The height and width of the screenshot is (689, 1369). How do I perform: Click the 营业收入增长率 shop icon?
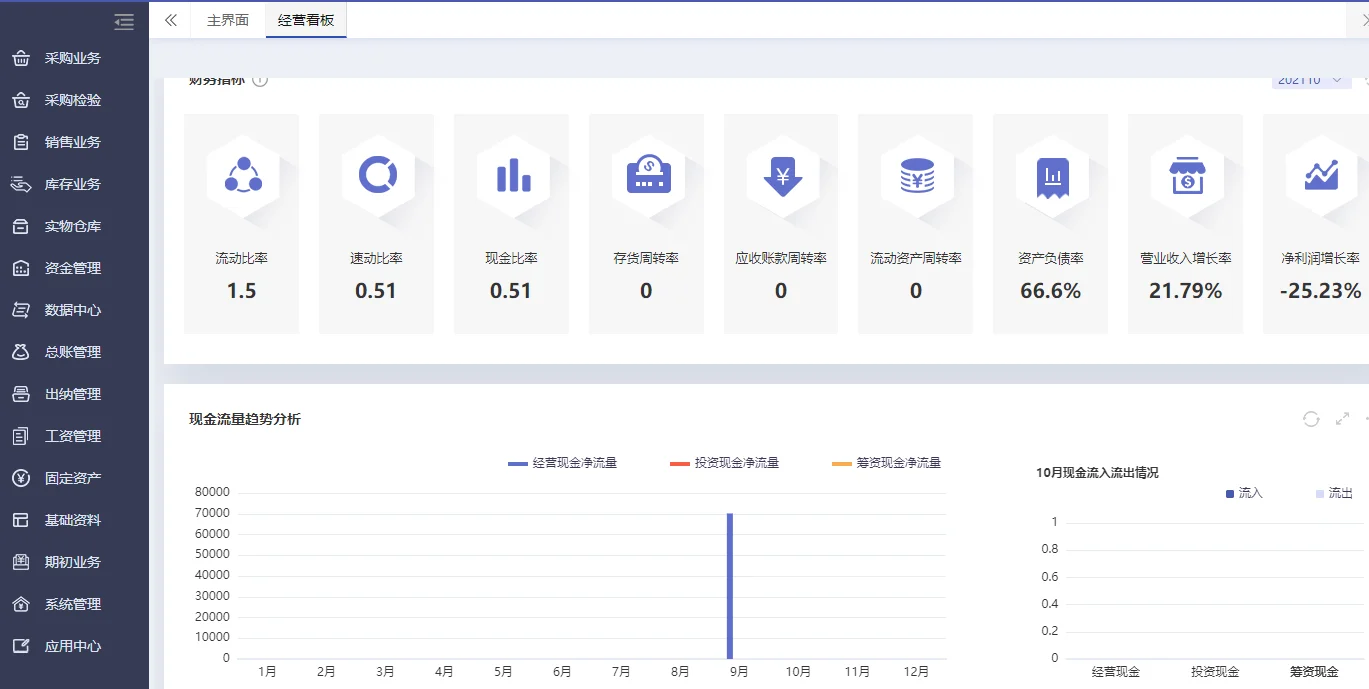[x=1186, y=176]
